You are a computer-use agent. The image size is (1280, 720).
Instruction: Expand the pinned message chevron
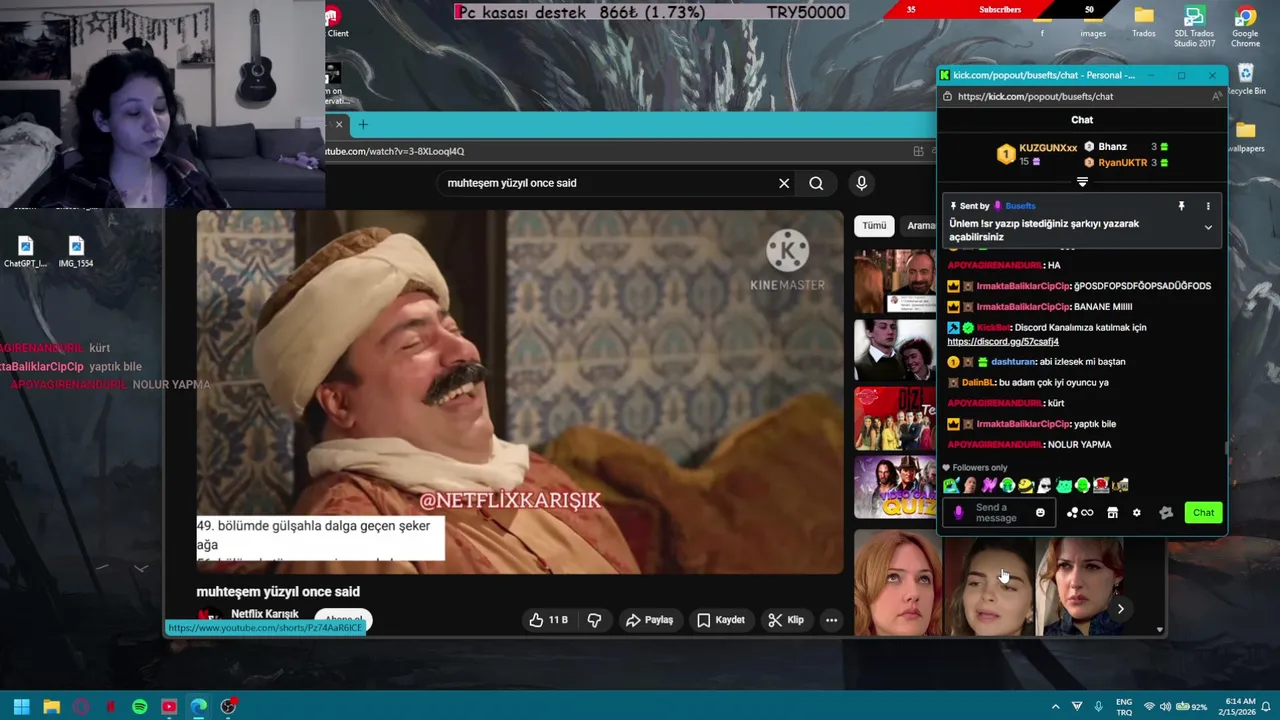1208,228
